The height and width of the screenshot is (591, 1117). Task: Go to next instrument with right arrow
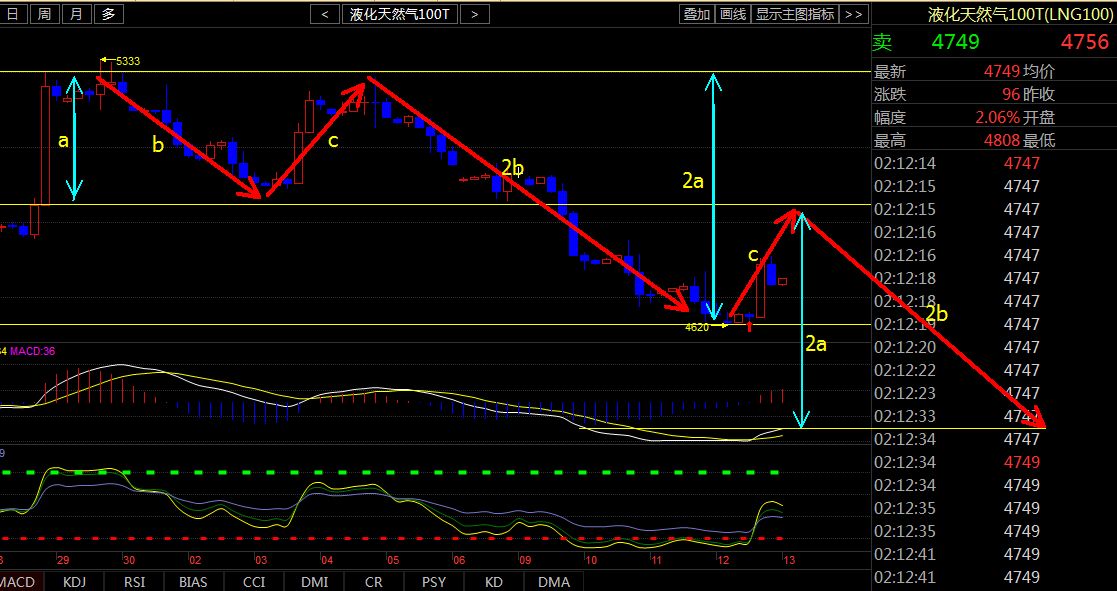point(476,14)
